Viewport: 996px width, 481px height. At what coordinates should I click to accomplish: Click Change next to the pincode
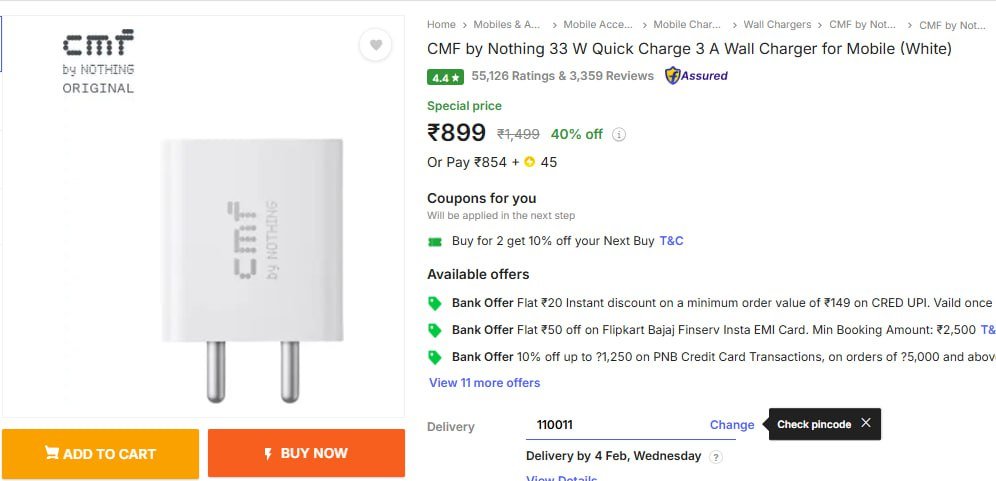(732, 425)
